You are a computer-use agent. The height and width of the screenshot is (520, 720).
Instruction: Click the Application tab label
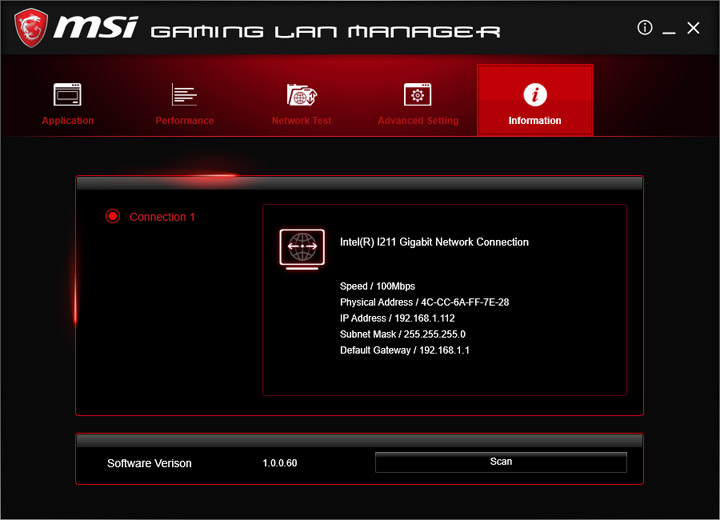tap(68, 120)
